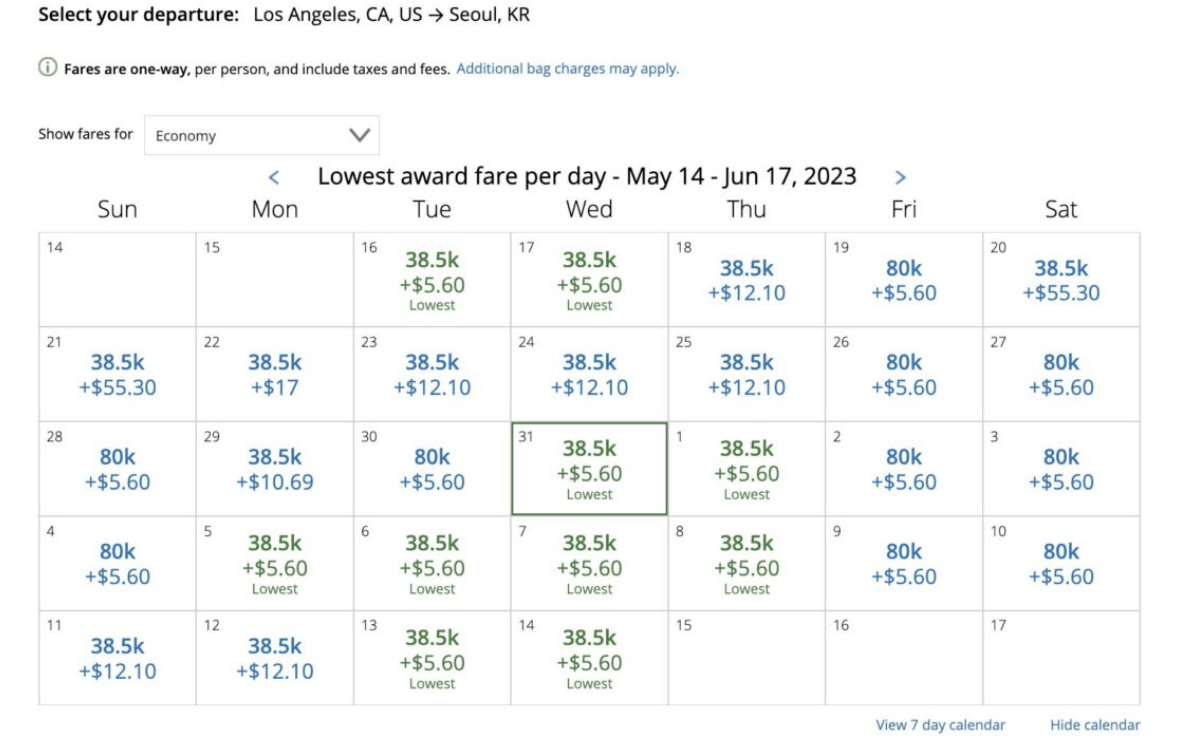Go to previous month with left chevron
Viewport: 1194px width, 742px height.
(x=274, y=178)
